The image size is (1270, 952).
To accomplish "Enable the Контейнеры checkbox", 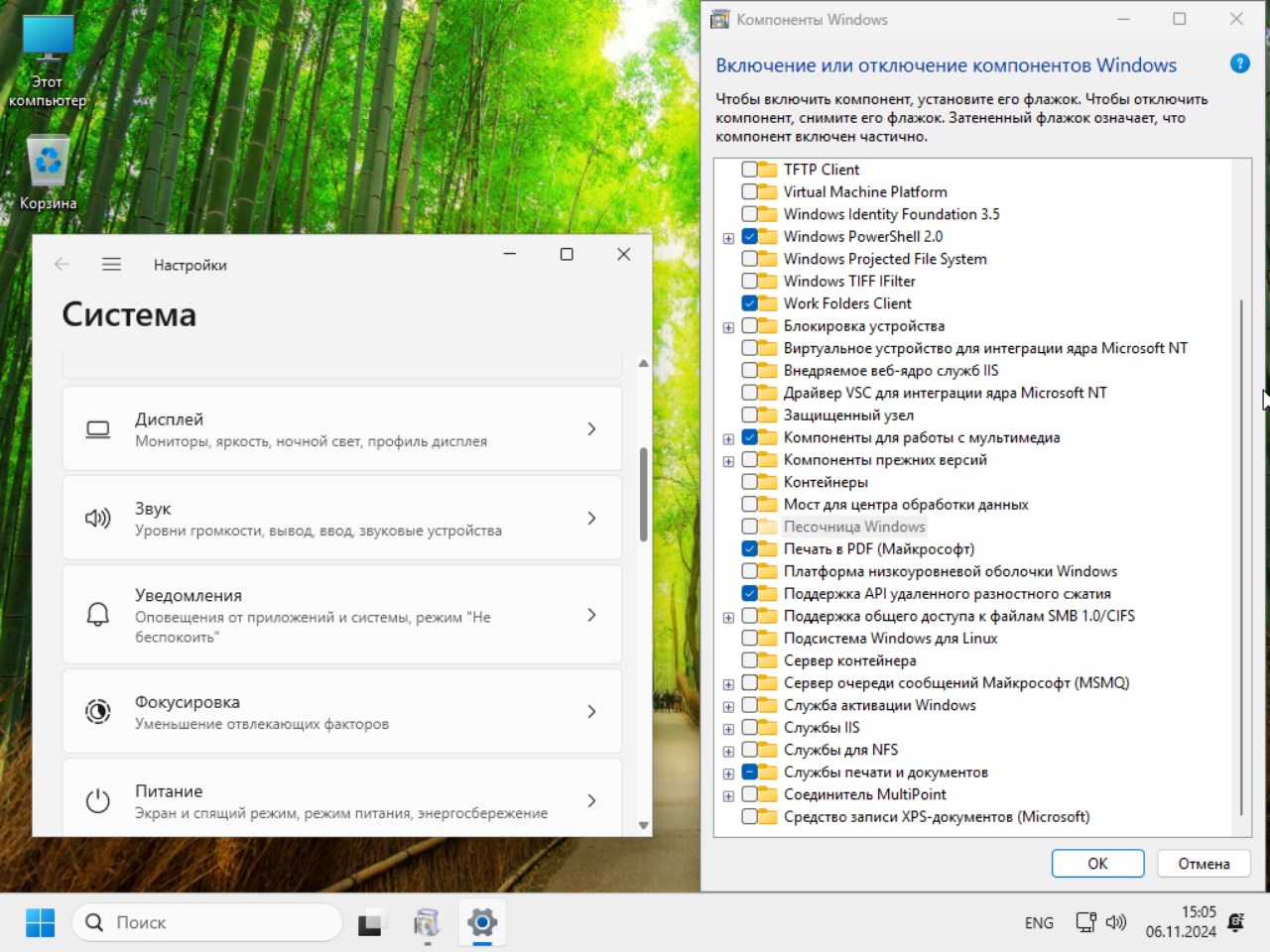I will [750, 482].
